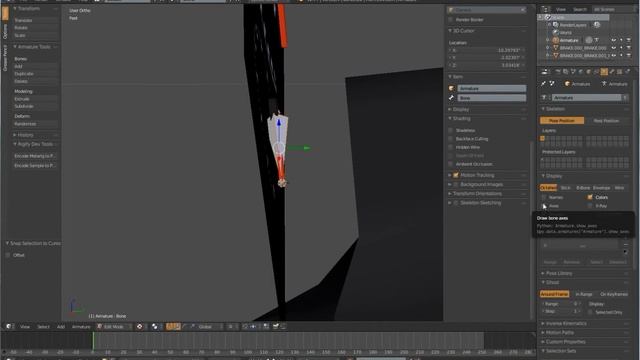The image size is (640, 360).
Task: Open the outliner View menu
Action: tap(561, 9)
